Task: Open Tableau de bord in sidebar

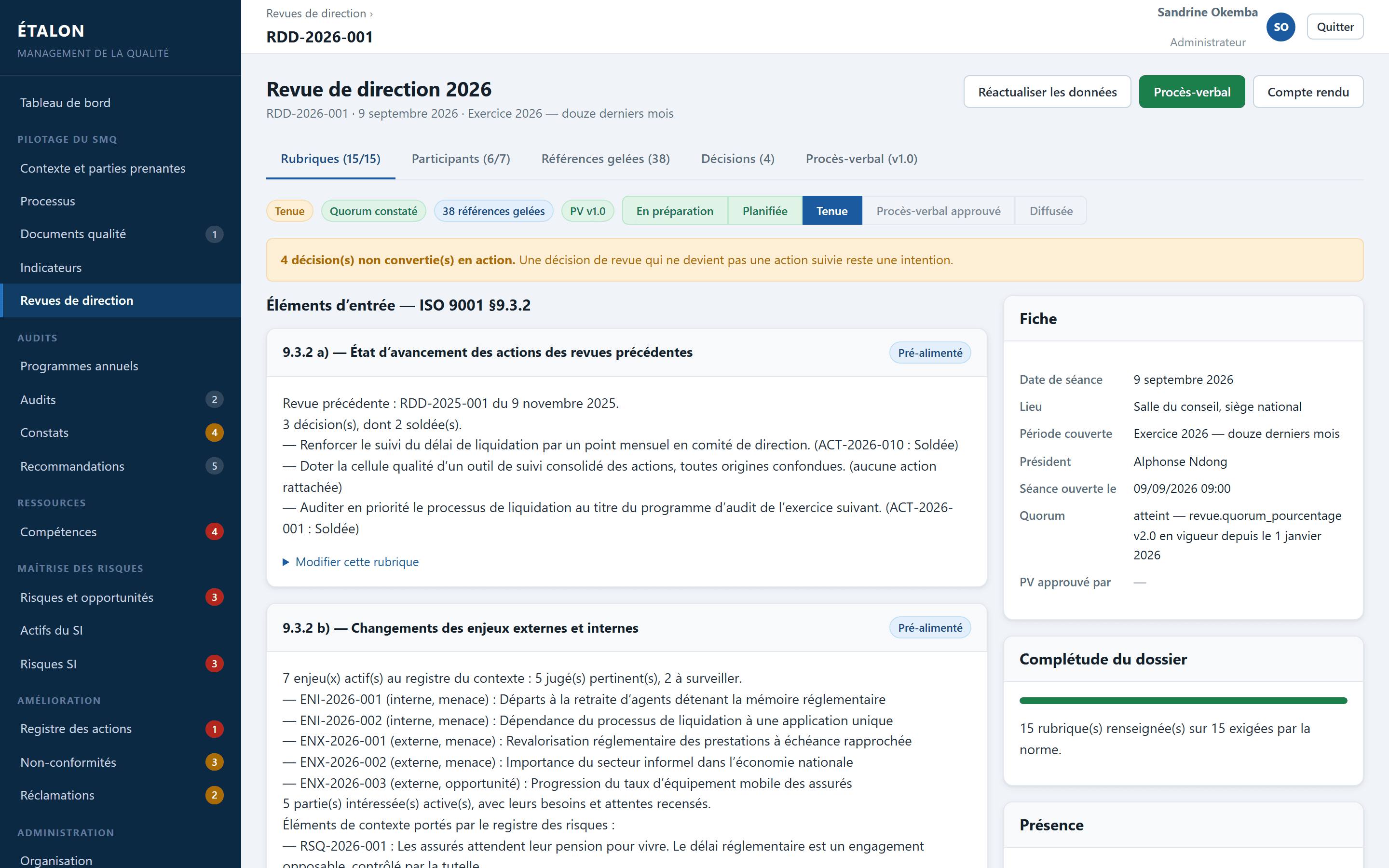Action: 121,103
